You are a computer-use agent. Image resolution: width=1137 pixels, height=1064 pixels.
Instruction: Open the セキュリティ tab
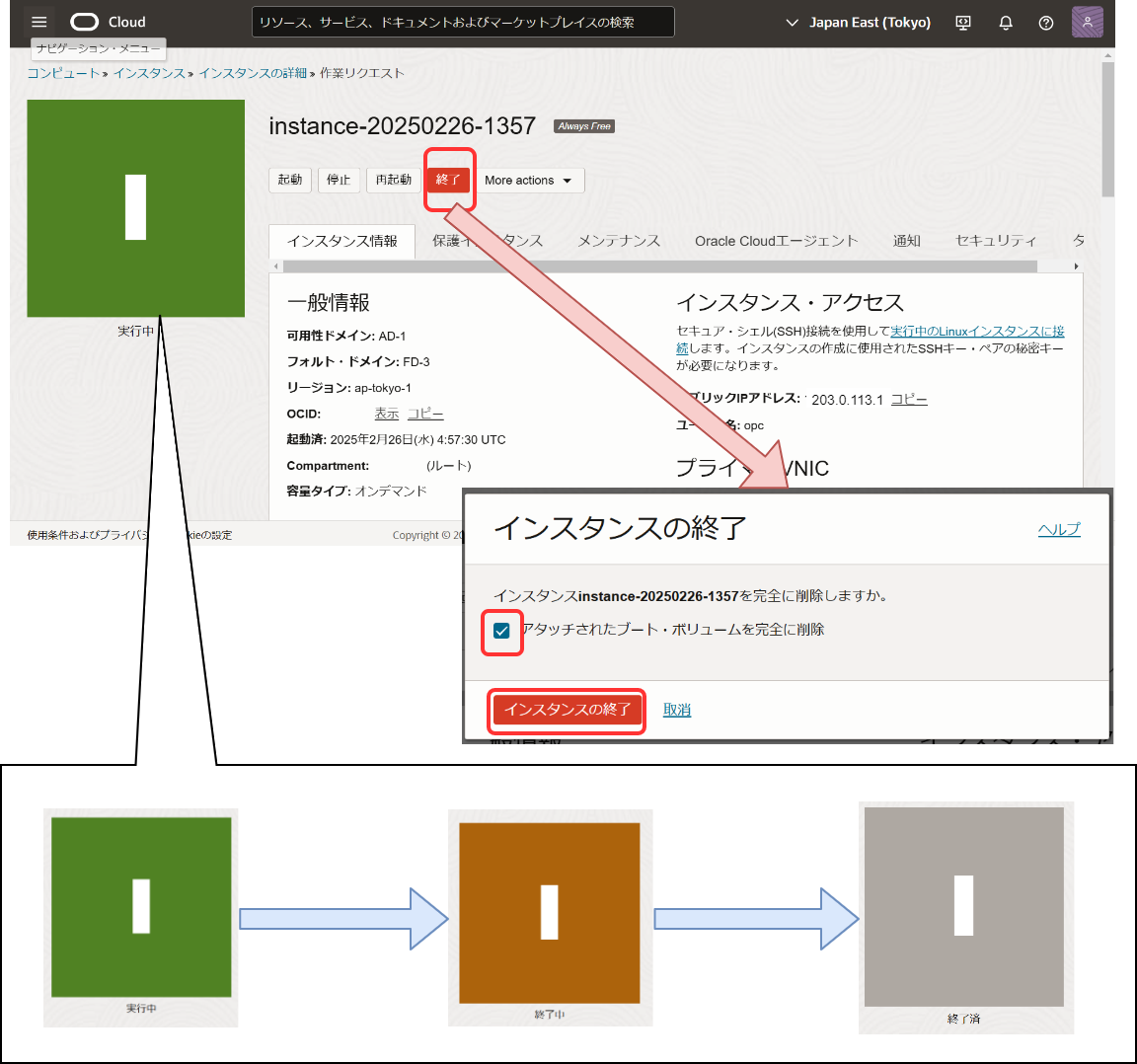coord(996,241)
